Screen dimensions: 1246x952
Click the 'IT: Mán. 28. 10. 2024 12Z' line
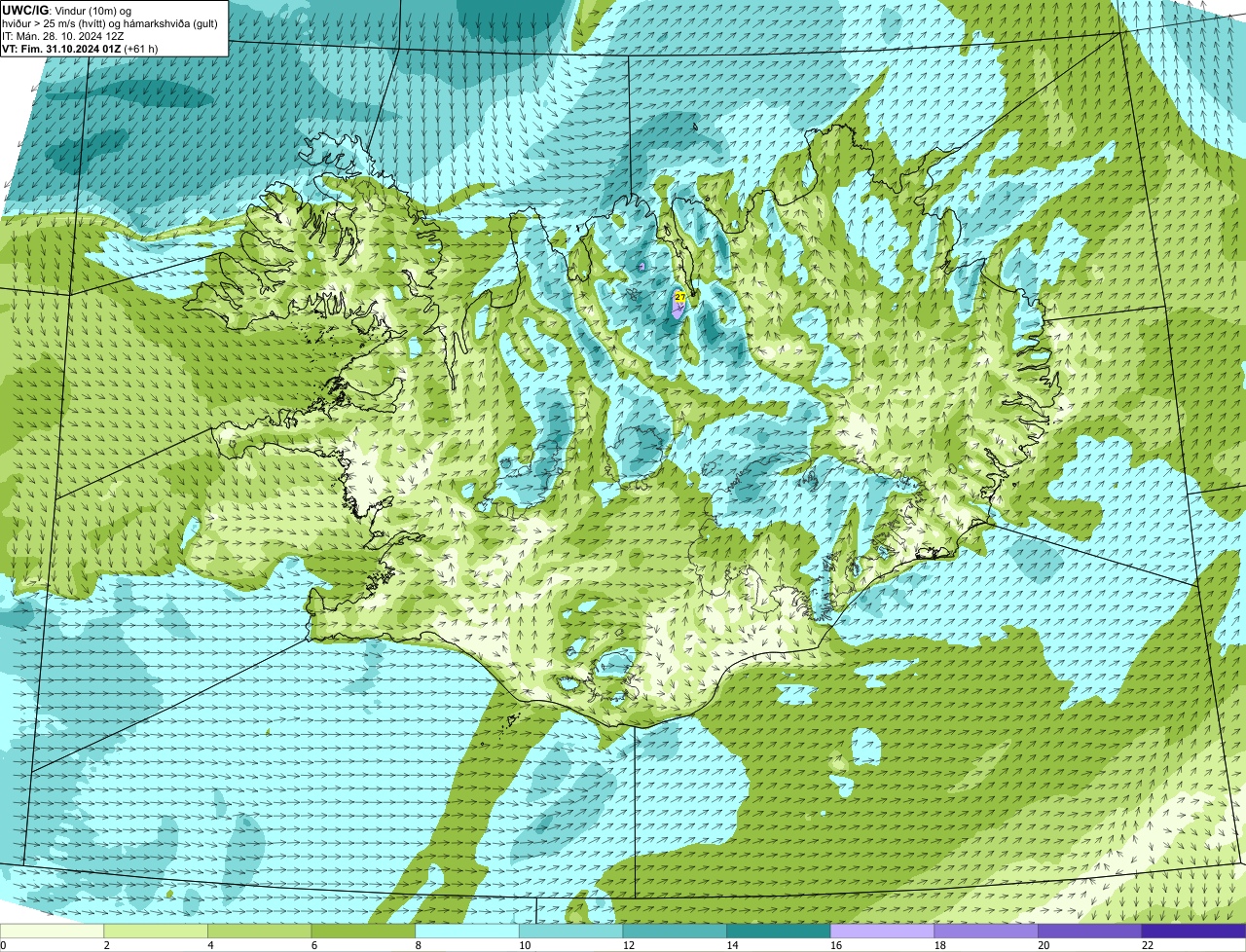point(63,36)
